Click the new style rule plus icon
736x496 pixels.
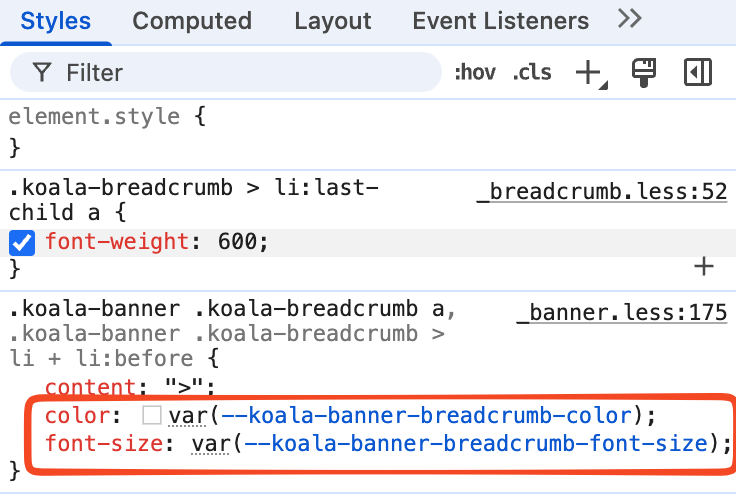tap(588, 73)
